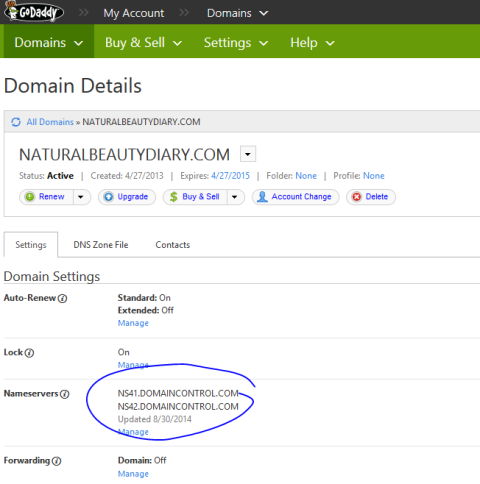Click the Upgrade button
The image size is (480, 484).
tap(127, 197)
